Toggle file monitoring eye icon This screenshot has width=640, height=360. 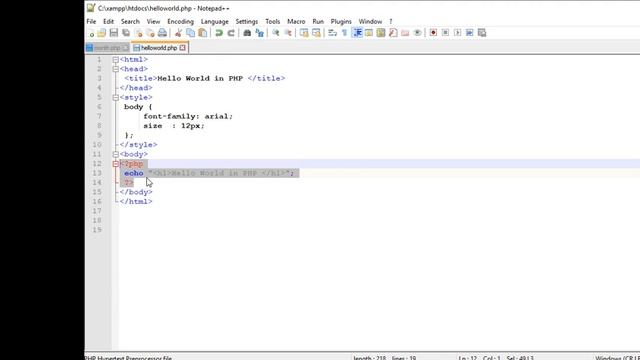pos(417,33)
